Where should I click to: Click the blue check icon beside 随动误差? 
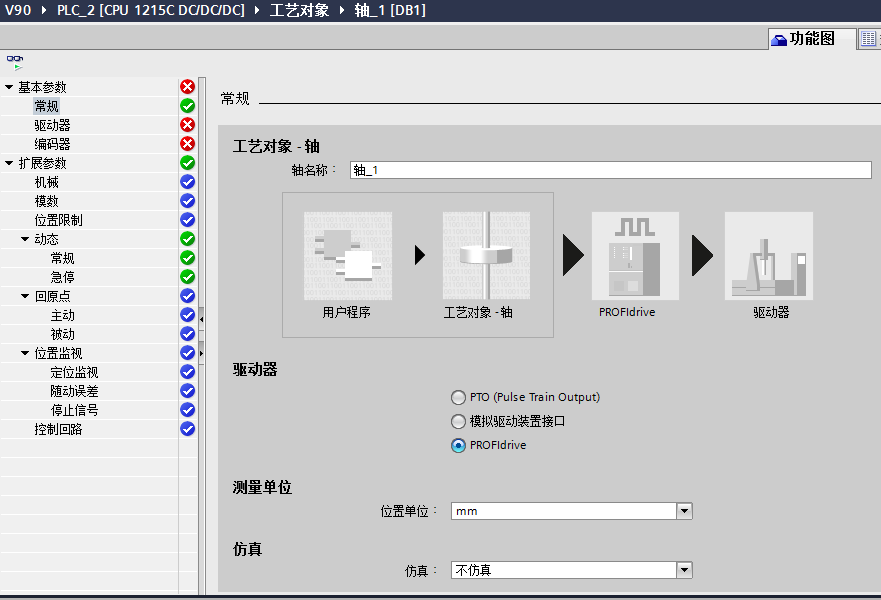tap(188, 391)
